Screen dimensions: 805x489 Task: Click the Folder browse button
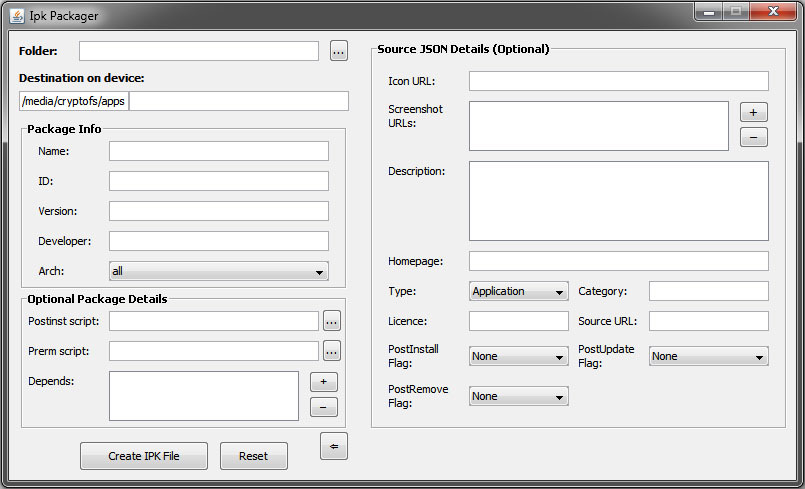338,51
